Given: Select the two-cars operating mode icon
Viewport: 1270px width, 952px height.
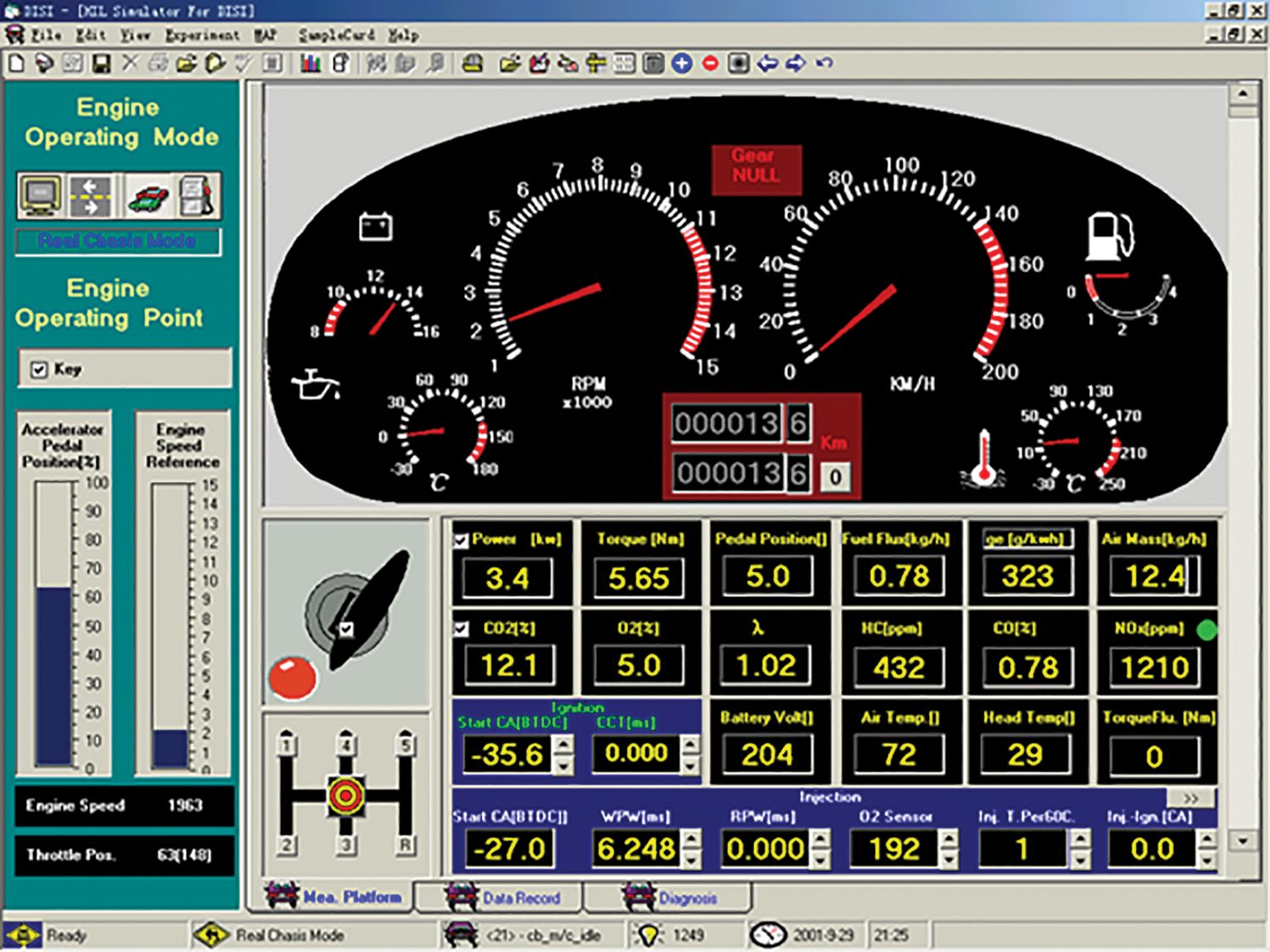Looking at the screenshot, I should pyautogui.click(x=148, y=197).
